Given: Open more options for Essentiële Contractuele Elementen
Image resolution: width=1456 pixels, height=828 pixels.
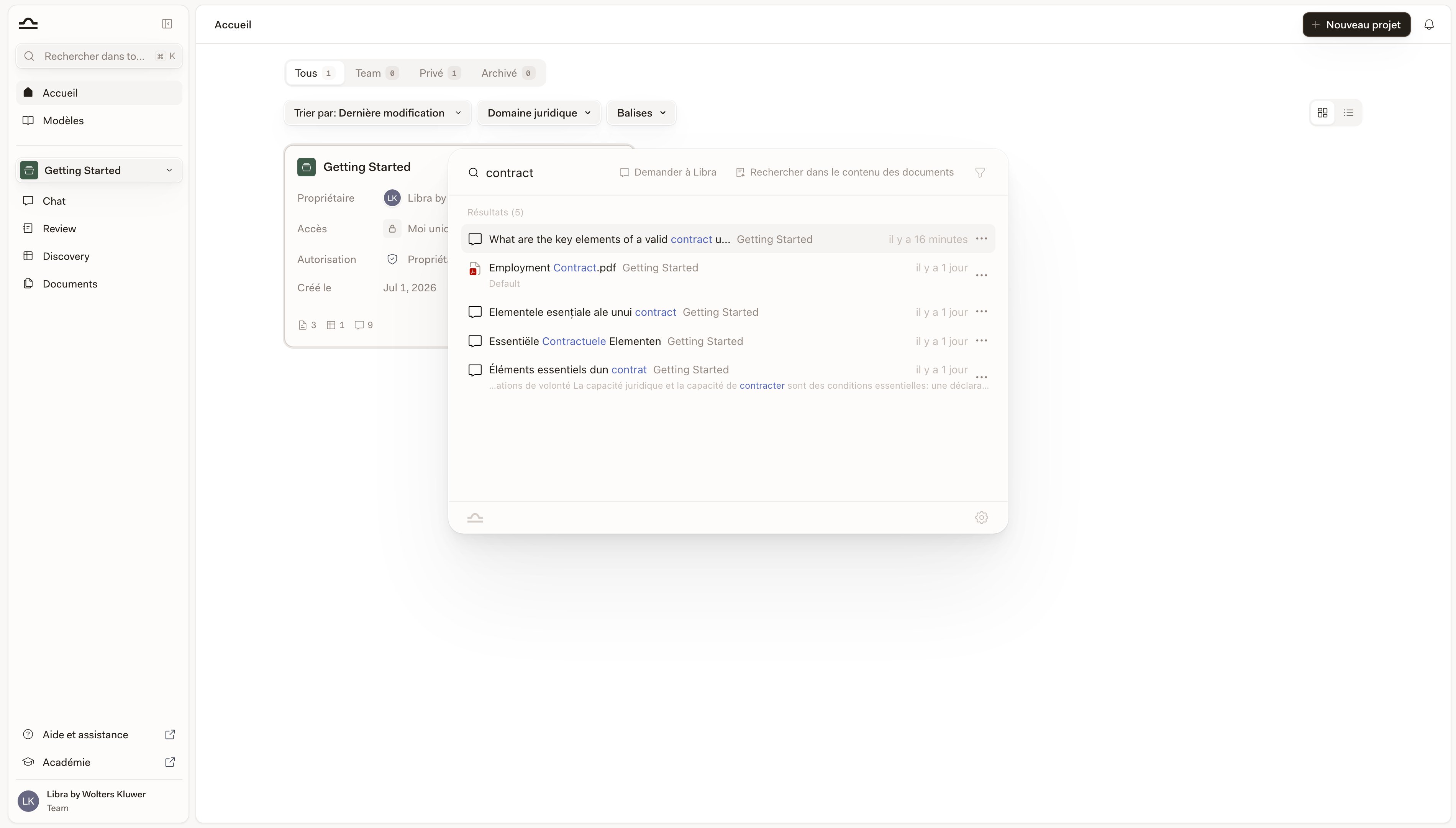Looking at the screenshot, I should click(x=982, y=341).
